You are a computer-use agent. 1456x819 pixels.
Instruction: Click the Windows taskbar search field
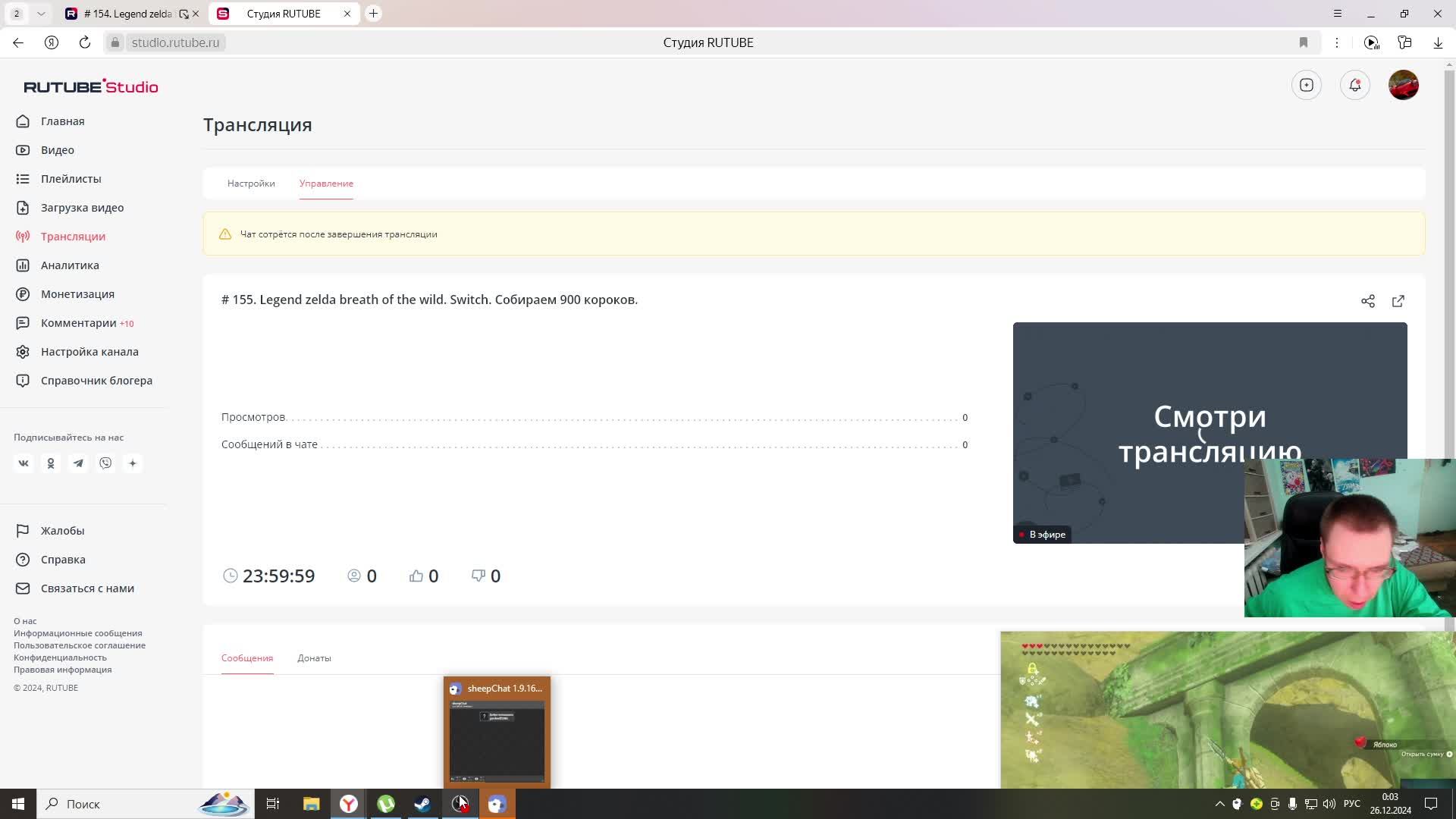coord(114,804)
